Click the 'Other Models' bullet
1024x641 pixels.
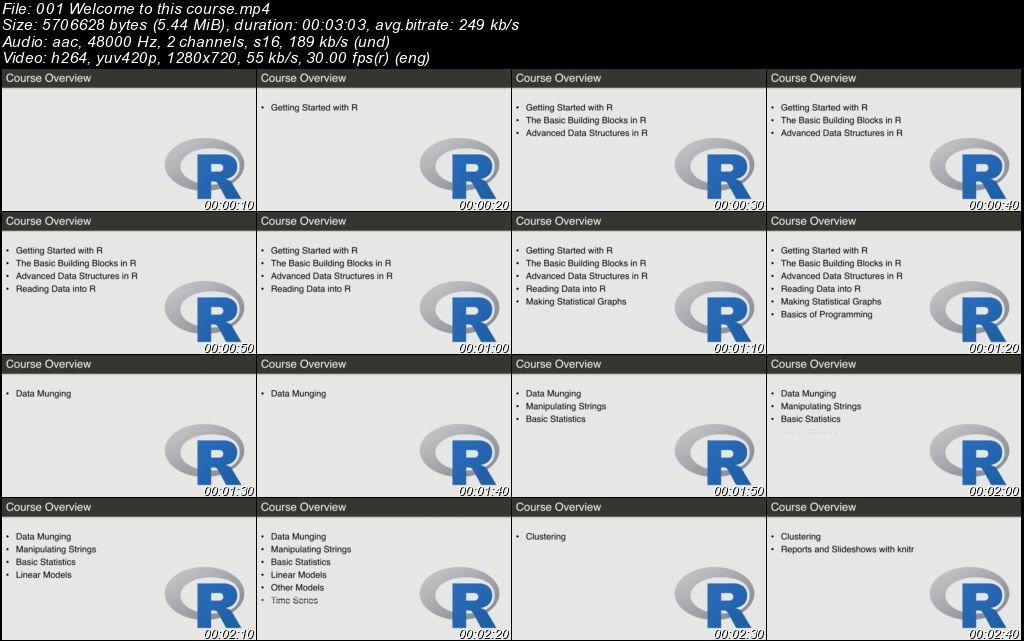click(x=297, y=587)
